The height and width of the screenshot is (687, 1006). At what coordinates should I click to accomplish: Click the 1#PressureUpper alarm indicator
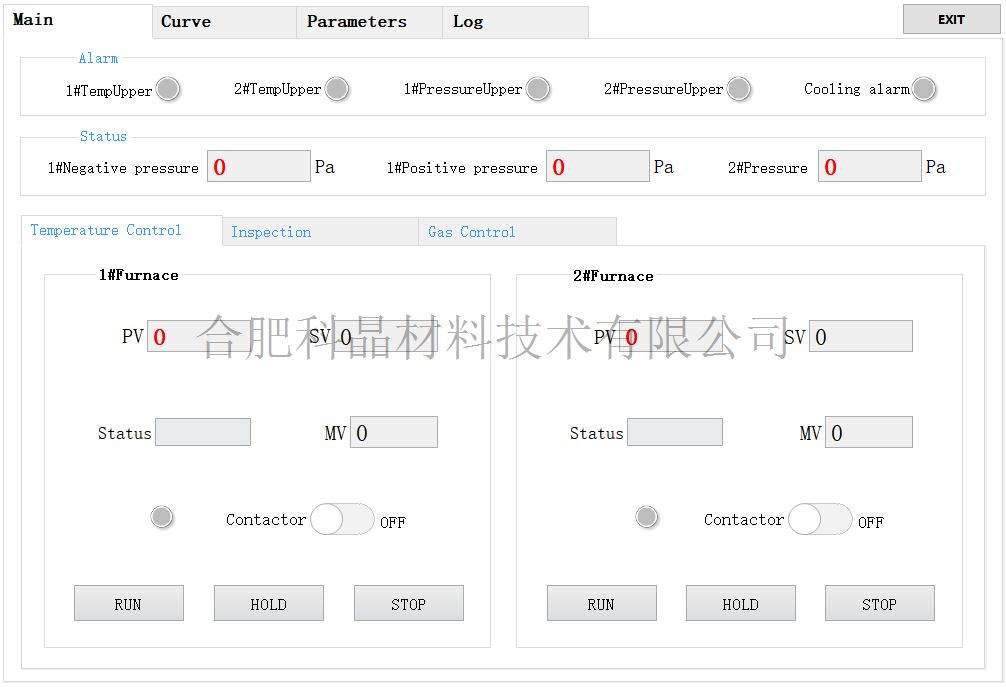coord(538,89)
